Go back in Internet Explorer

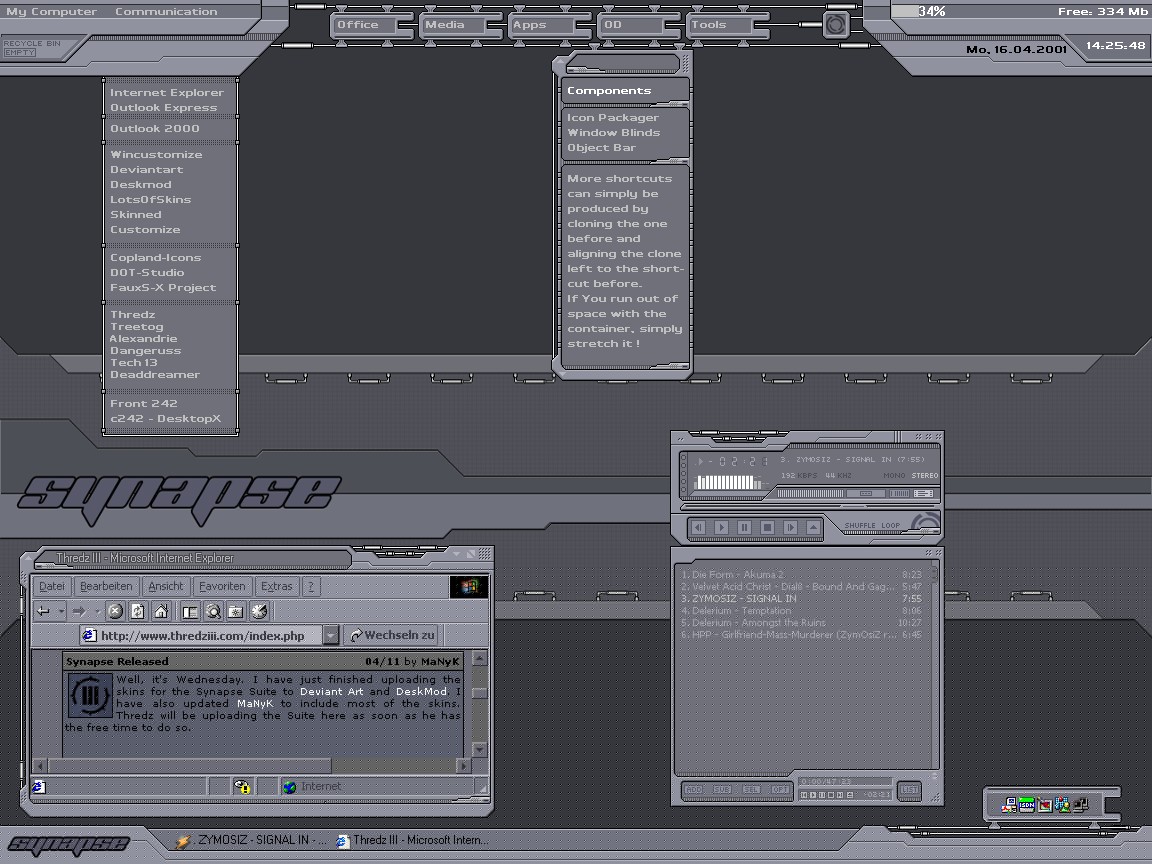click(43, 611)
